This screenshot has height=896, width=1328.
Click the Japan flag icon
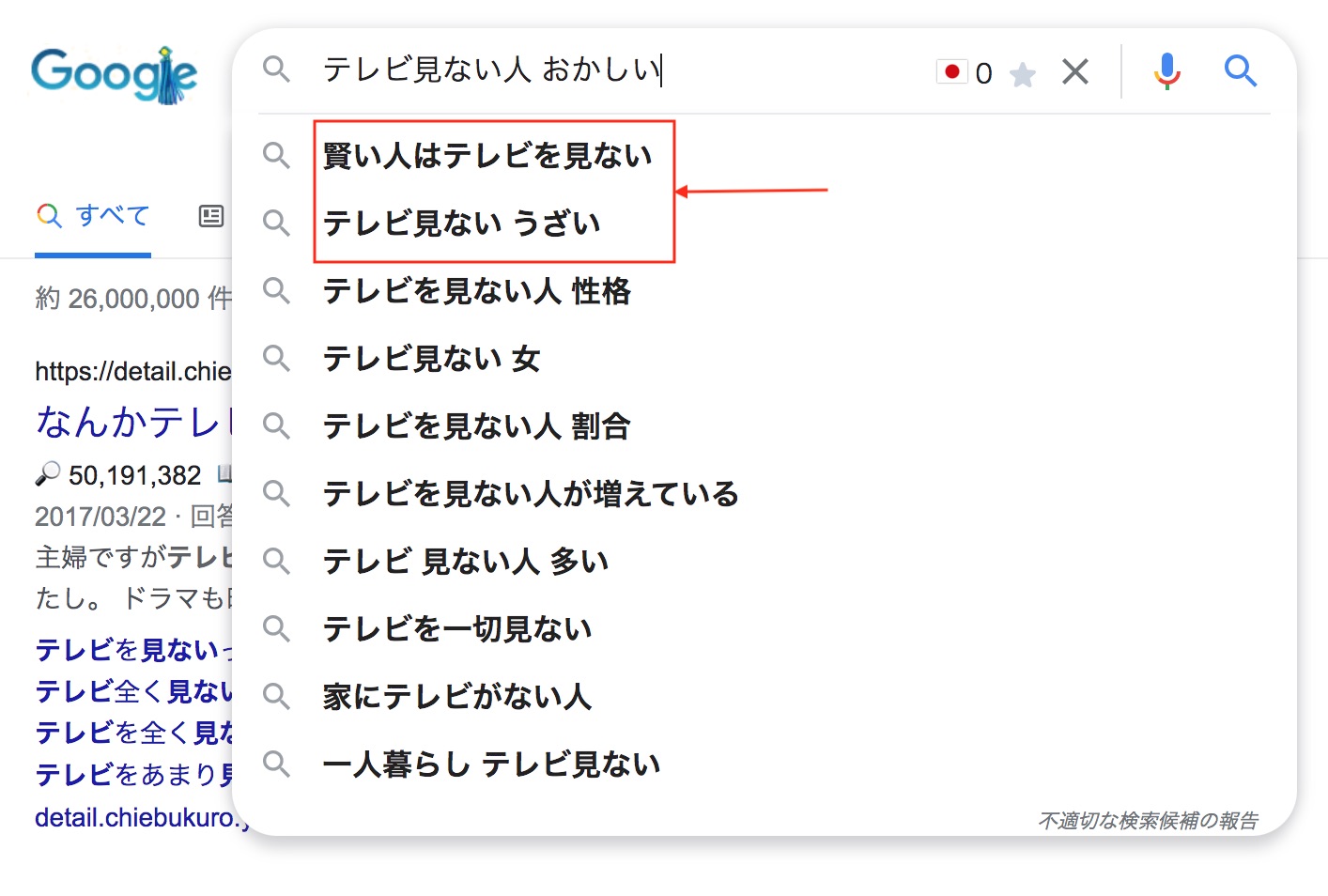point(951,71)
